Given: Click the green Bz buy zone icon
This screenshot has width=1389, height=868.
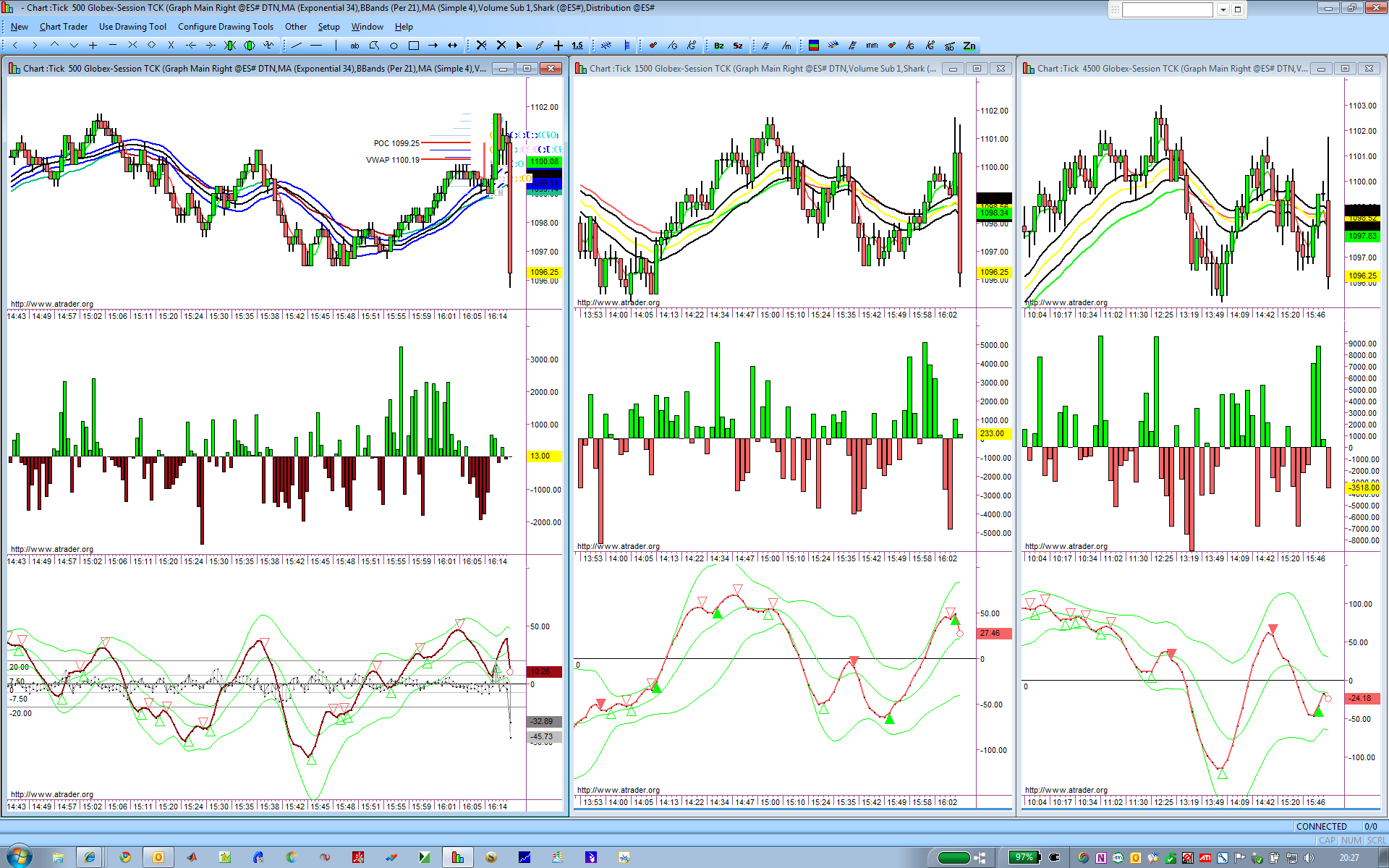Looking at the screenshot, I should tap(719, 46).
